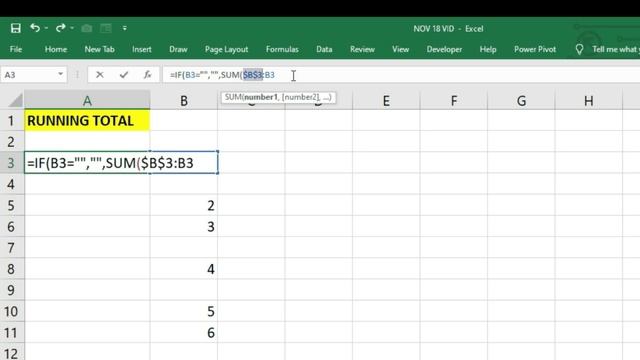Open the Undo history dropdown arrow

point(46,28)
